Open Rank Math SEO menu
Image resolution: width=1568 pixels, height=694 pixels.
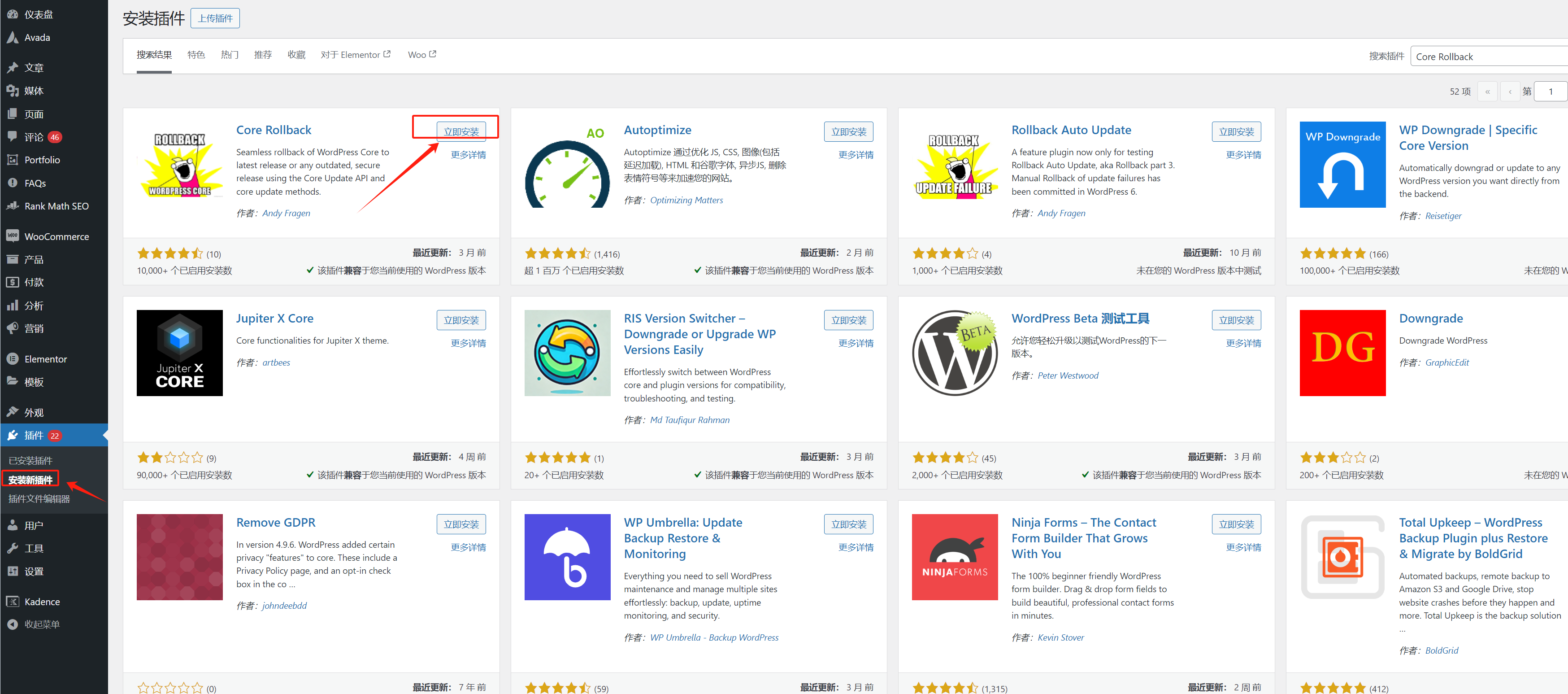point(56,206)
